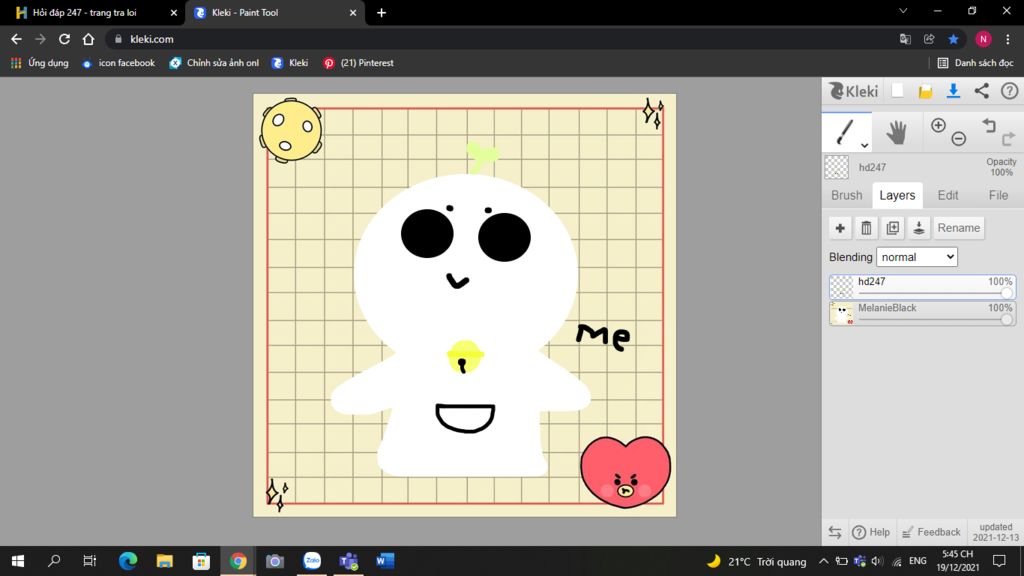Switch to the File tab
This screenshot has width=1024, height=576.
(x=998, y=195)
